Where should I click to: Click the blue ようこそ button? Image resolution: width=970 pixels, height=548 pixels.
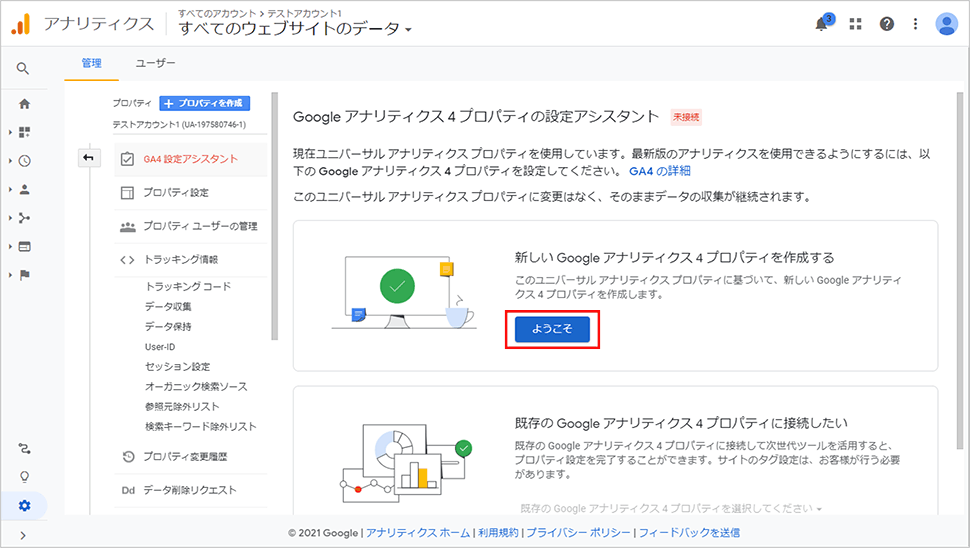(552, 329)
